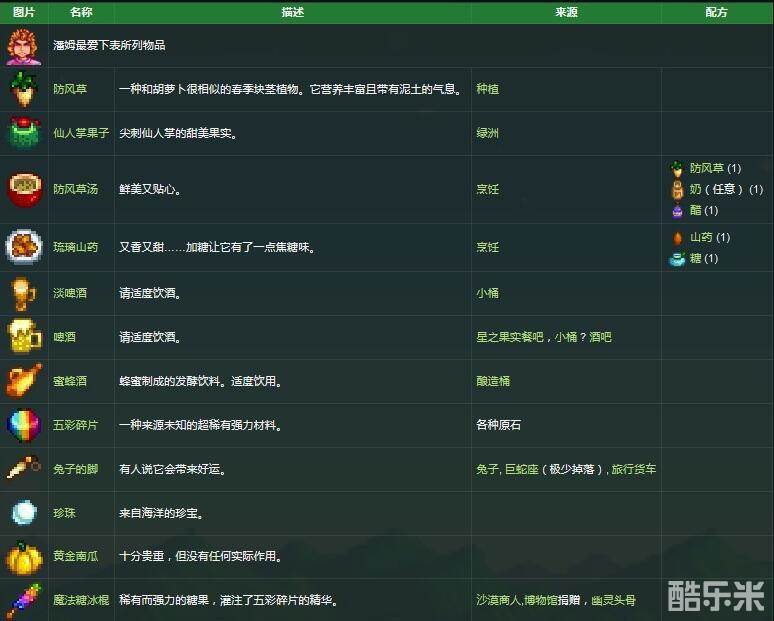Open the 防风草 name link
This screenshot has height=621, width=774.
(70, 89)
